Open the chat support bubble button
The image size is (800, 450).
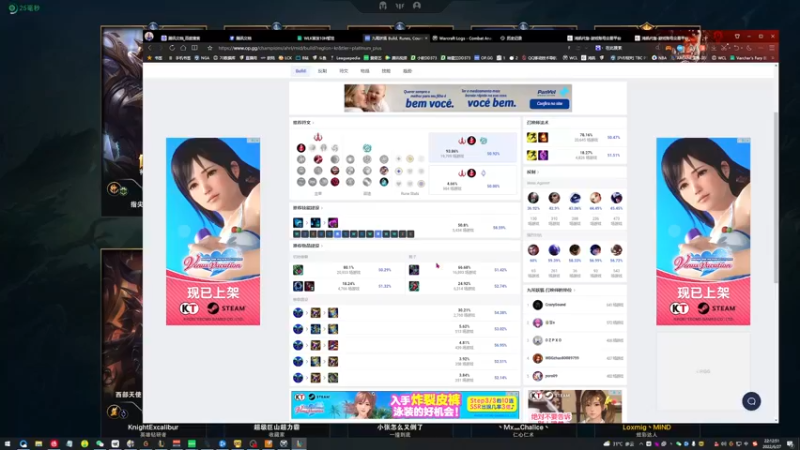[751, 401]
